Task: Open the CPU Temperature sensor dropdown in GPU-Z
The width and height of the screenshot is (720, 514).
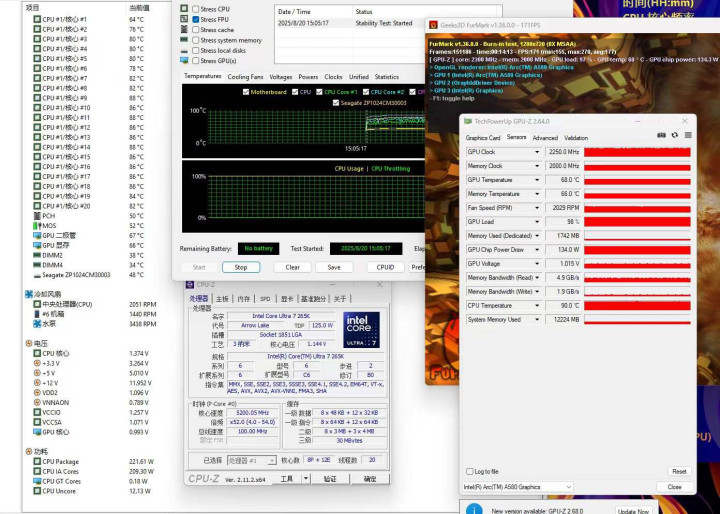Action: coord(537,305)
